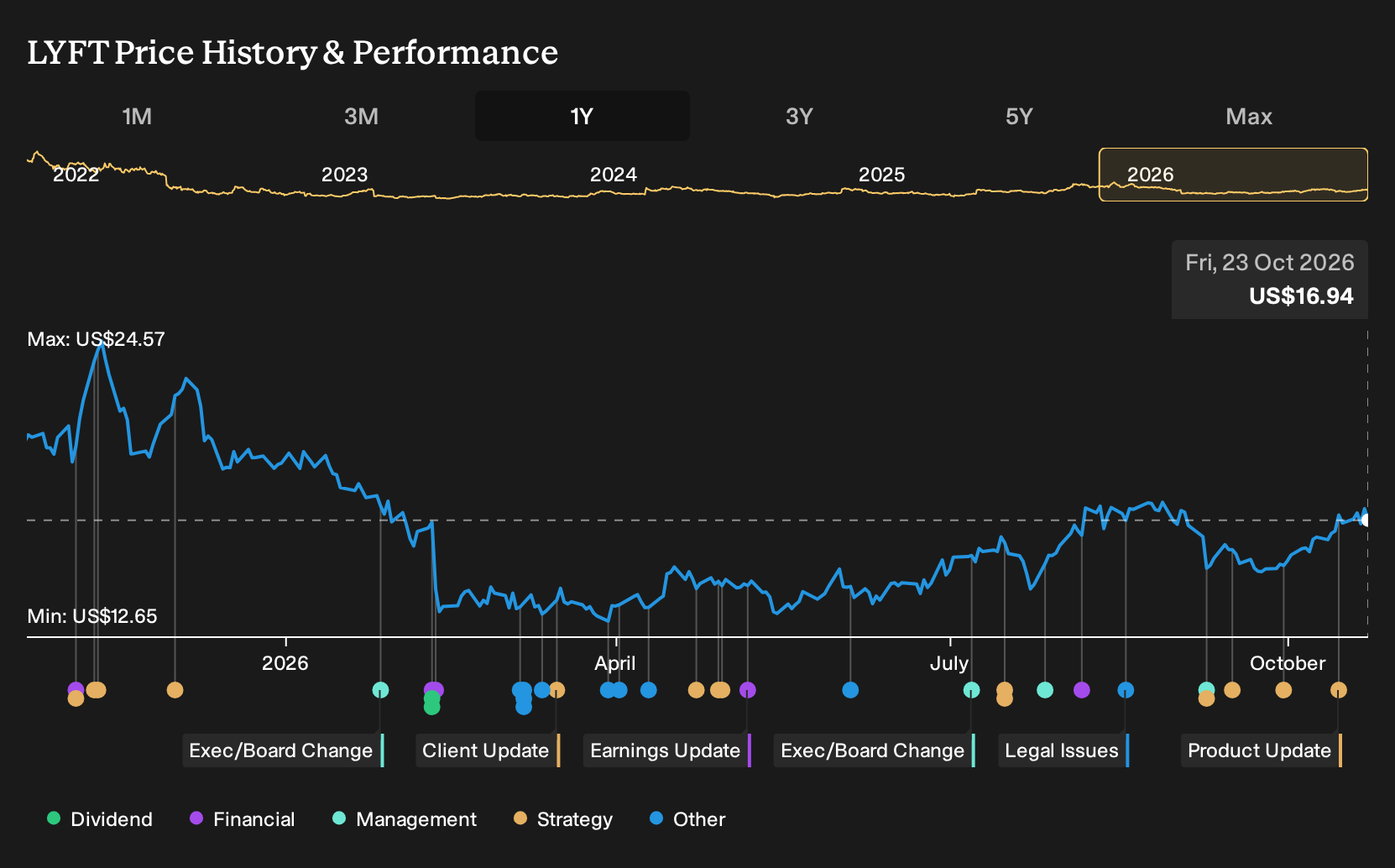
Task: Select teal marker tied to Exec/Board Change after Earnings Update
Action: click(x=971, y=690)
